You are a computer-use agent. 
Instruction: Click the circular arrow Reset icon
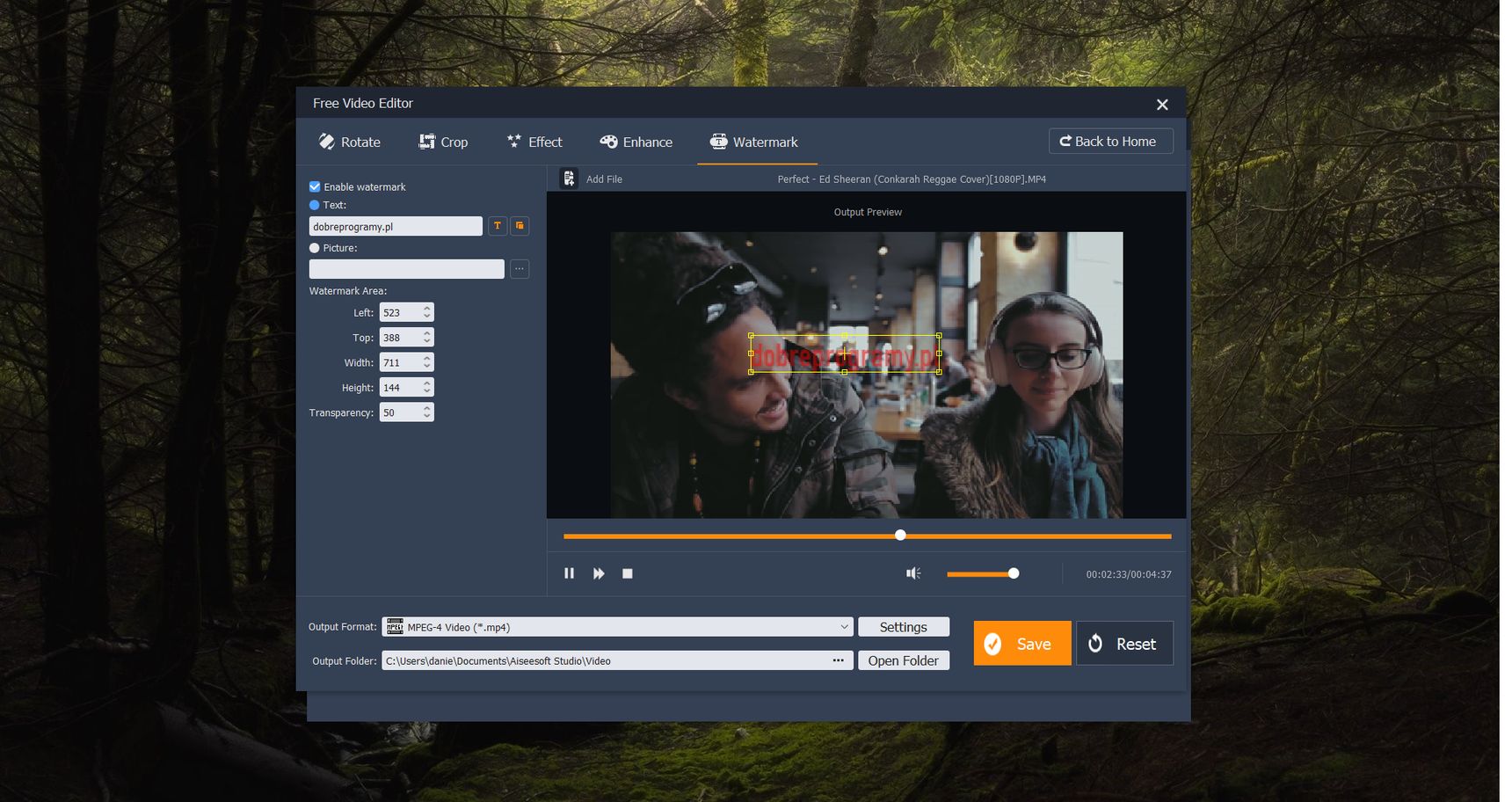pyautogui.click(x=1095, y=644)
